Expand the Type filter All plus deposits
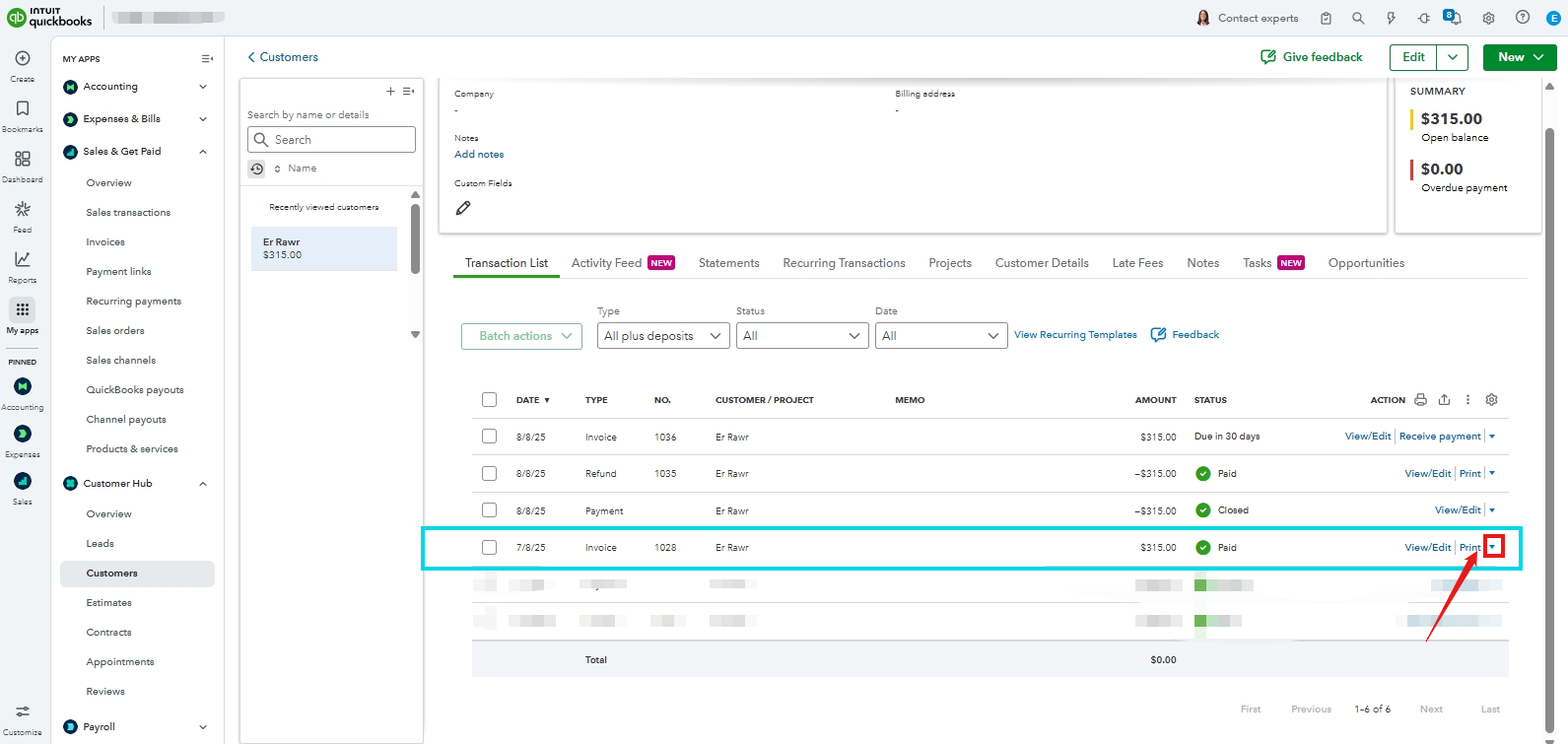Viewport: 1568px width, 744px height. pyautogui.click(x=662, y=336)
